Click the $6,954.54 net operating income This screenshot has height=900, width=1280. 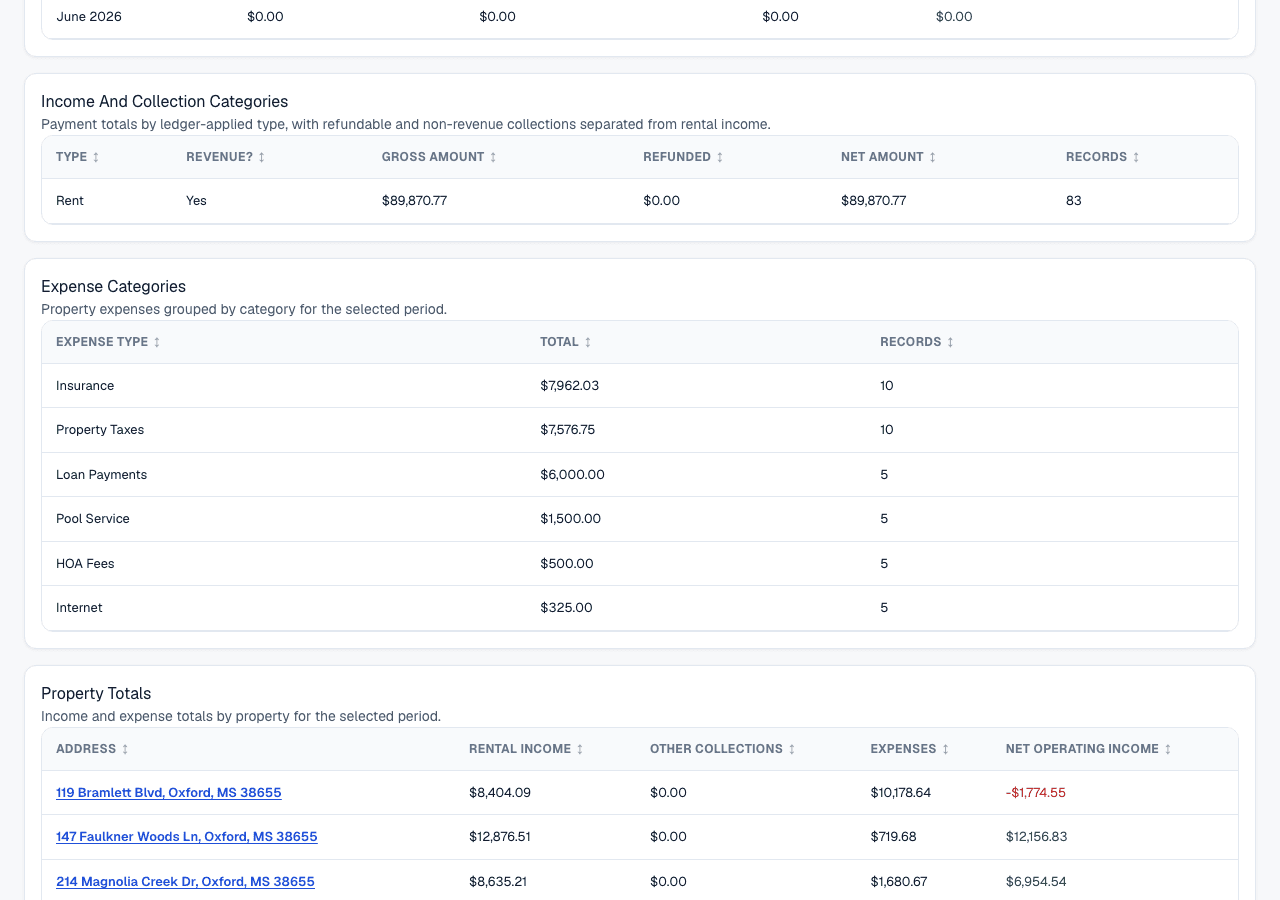point(1036,882)
